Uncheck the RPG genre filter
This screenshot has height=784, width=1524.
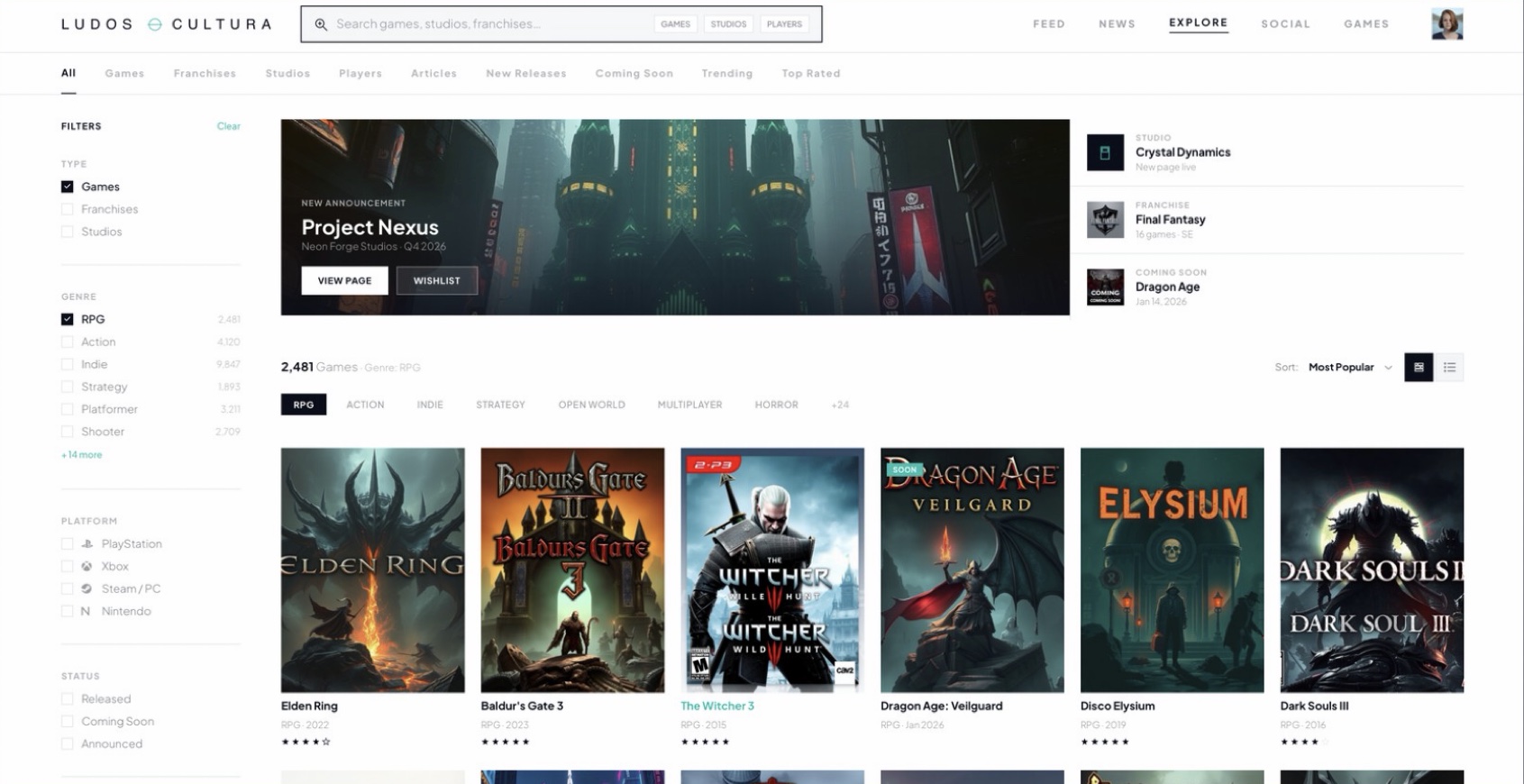pos(68,319)
